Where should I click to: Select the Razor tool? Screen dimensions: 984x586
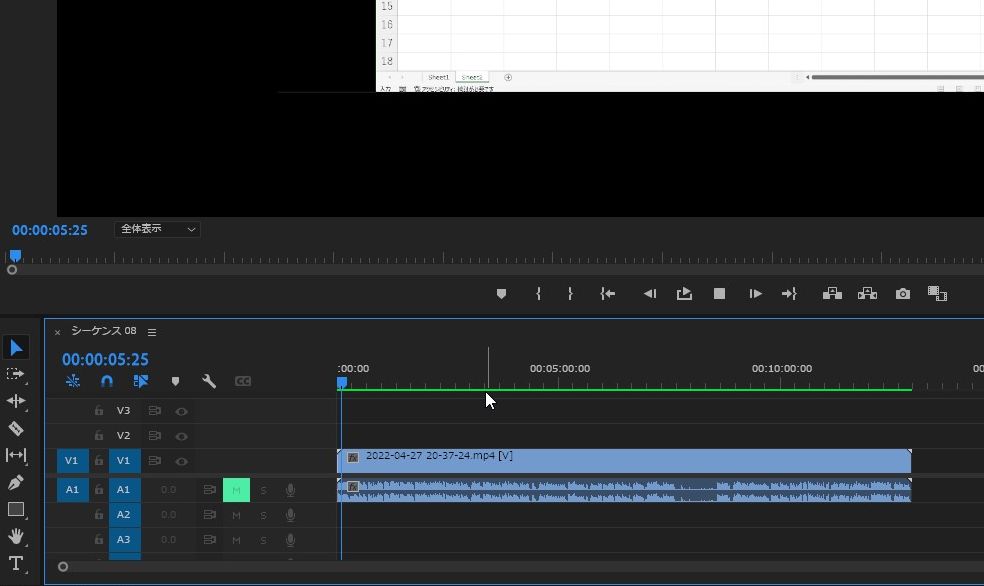(x=16, y=428)
